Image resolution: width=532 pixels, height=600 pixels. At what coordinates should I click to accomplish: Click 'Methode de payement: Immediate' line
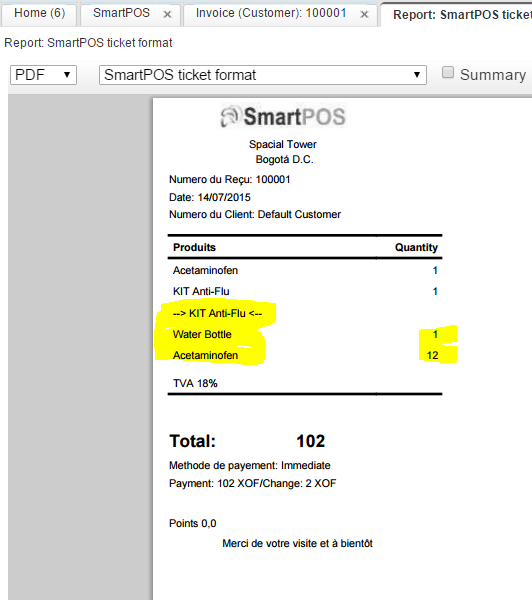point(250,466)
